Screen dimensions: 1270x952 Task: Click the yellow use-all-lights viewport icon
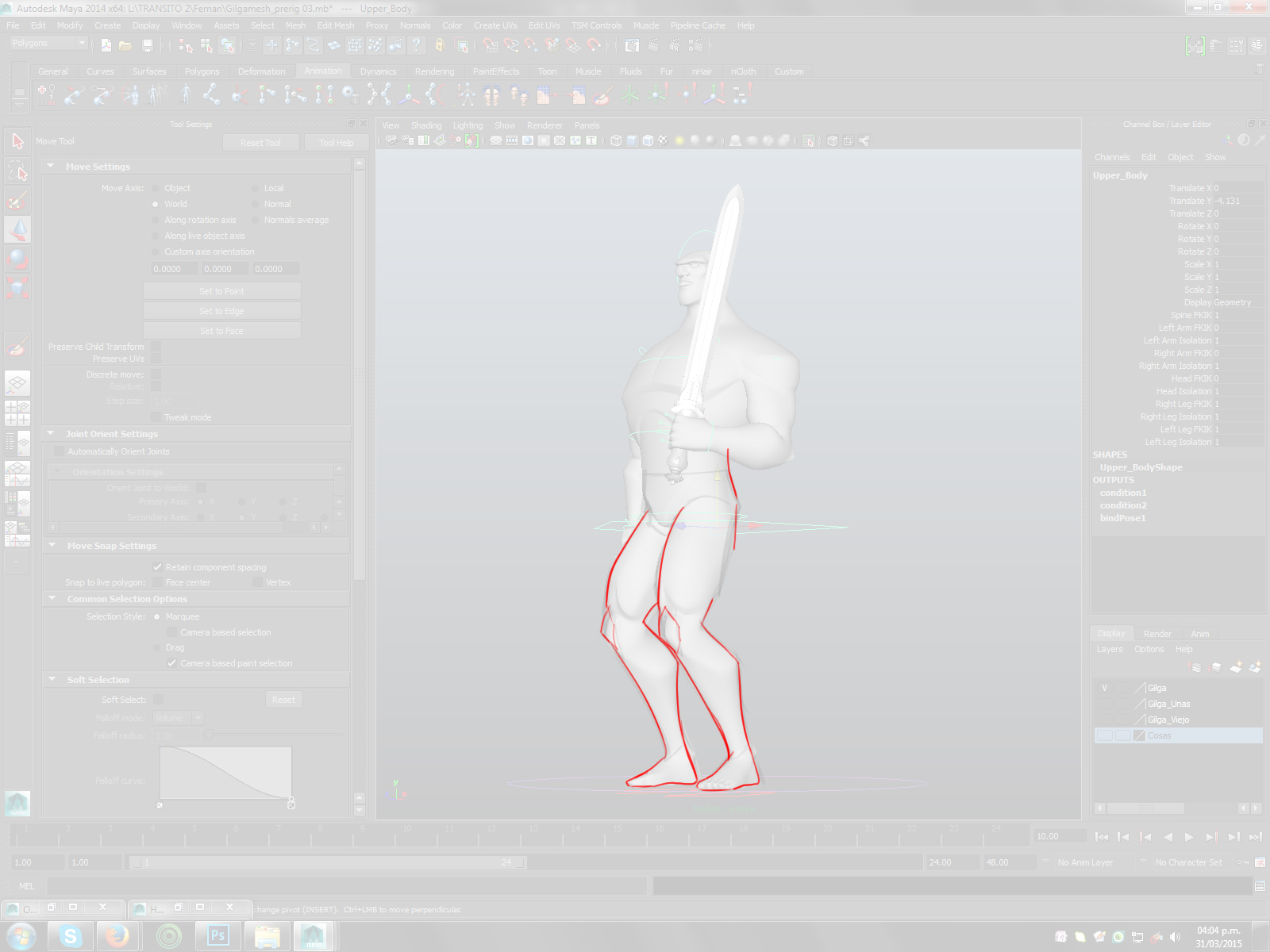click(679, 140)
